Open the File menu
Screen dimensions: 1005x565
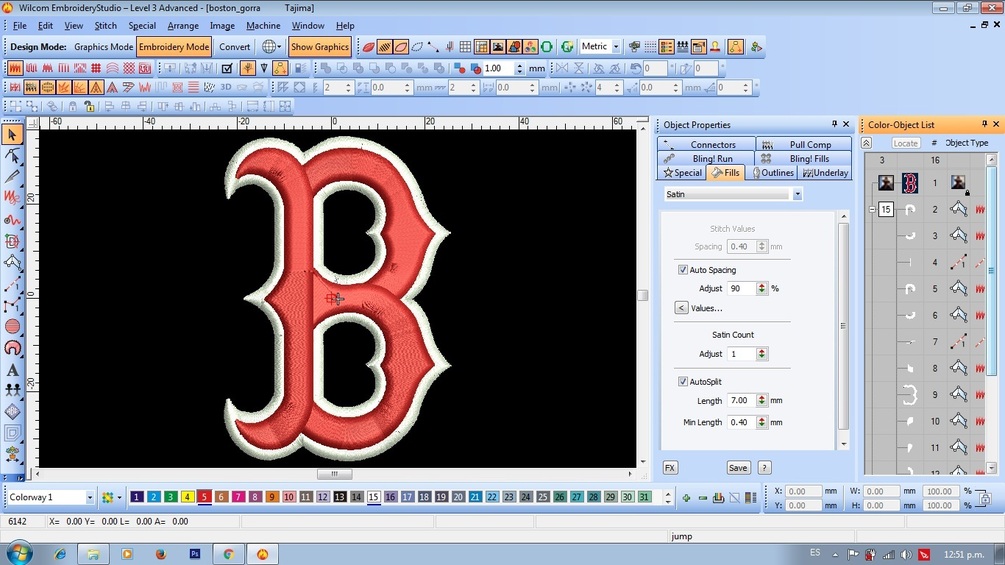tap(20, 26)
